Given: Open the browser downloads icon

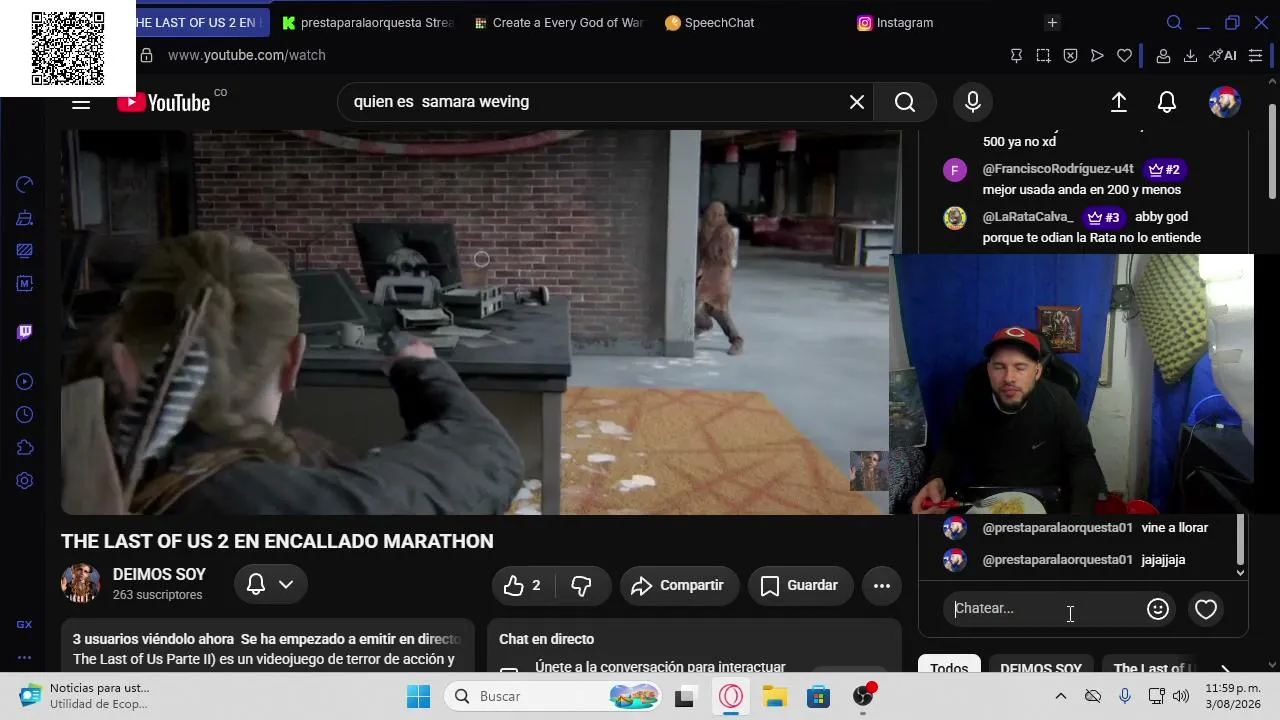Looking at the screenshot, I should point(1190,56).
